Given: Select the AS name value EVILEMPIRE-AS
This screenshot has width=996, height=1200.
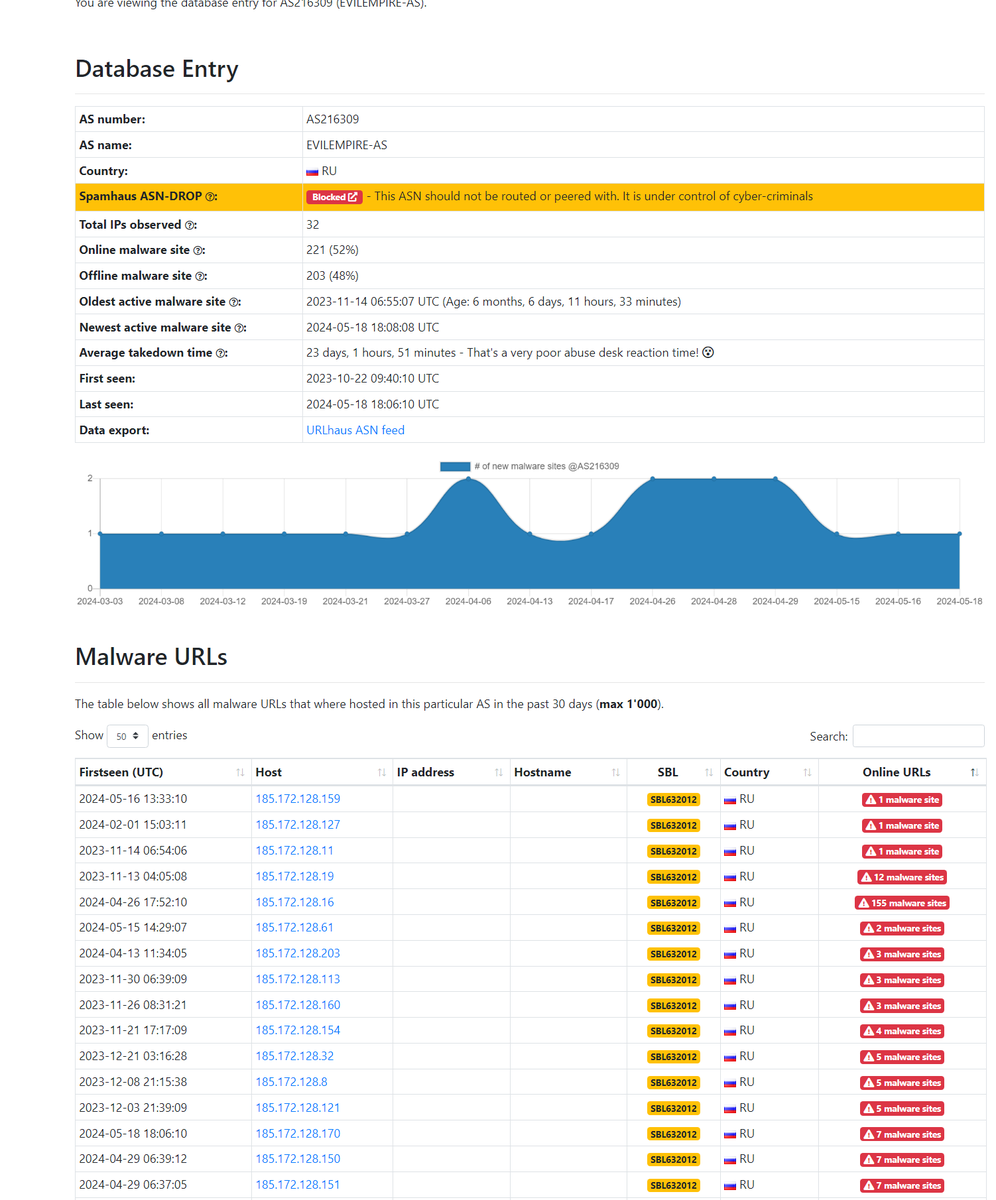Looking at the screenshot, I should coord(346,145).
